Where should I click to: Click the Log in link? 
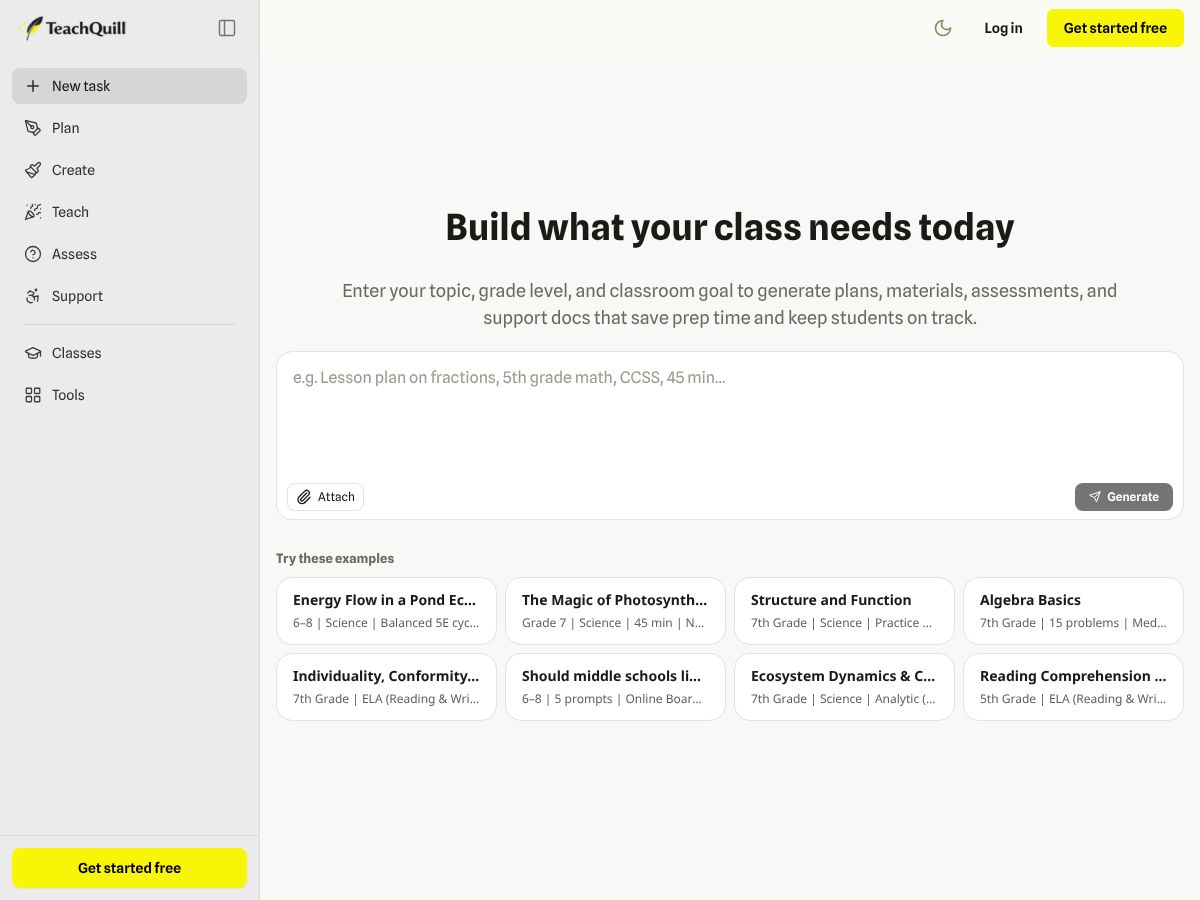(x=1003, y=28)
